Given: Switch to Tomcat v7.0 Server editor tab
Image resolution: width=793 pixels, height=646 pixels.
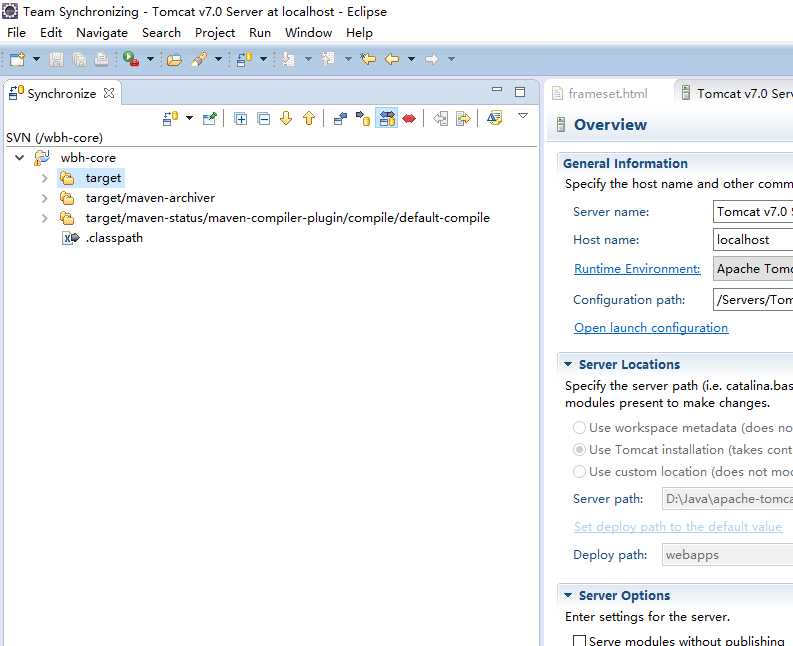Looking at the screenshot, I should point(737,94).
